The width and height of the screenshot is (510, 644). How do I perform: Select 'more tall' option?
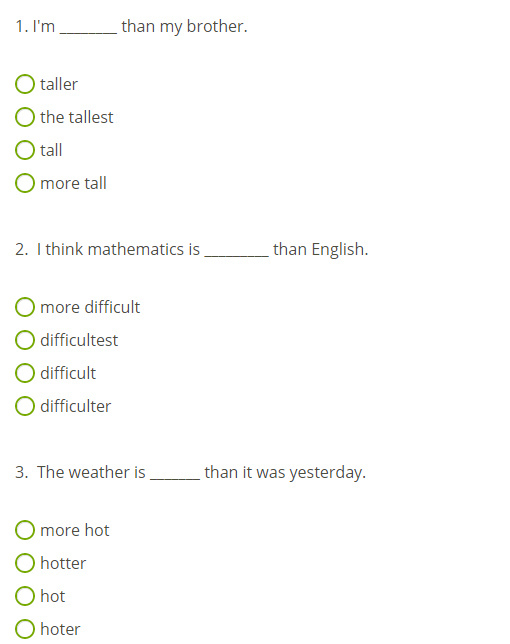click(x=25, y=183)
